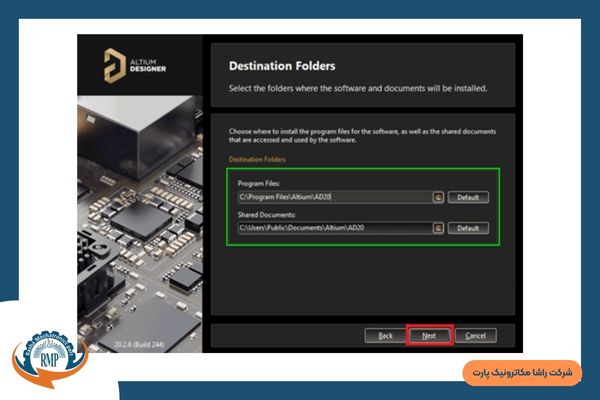
Task: Click the Program Files label text
Action: 258,184
